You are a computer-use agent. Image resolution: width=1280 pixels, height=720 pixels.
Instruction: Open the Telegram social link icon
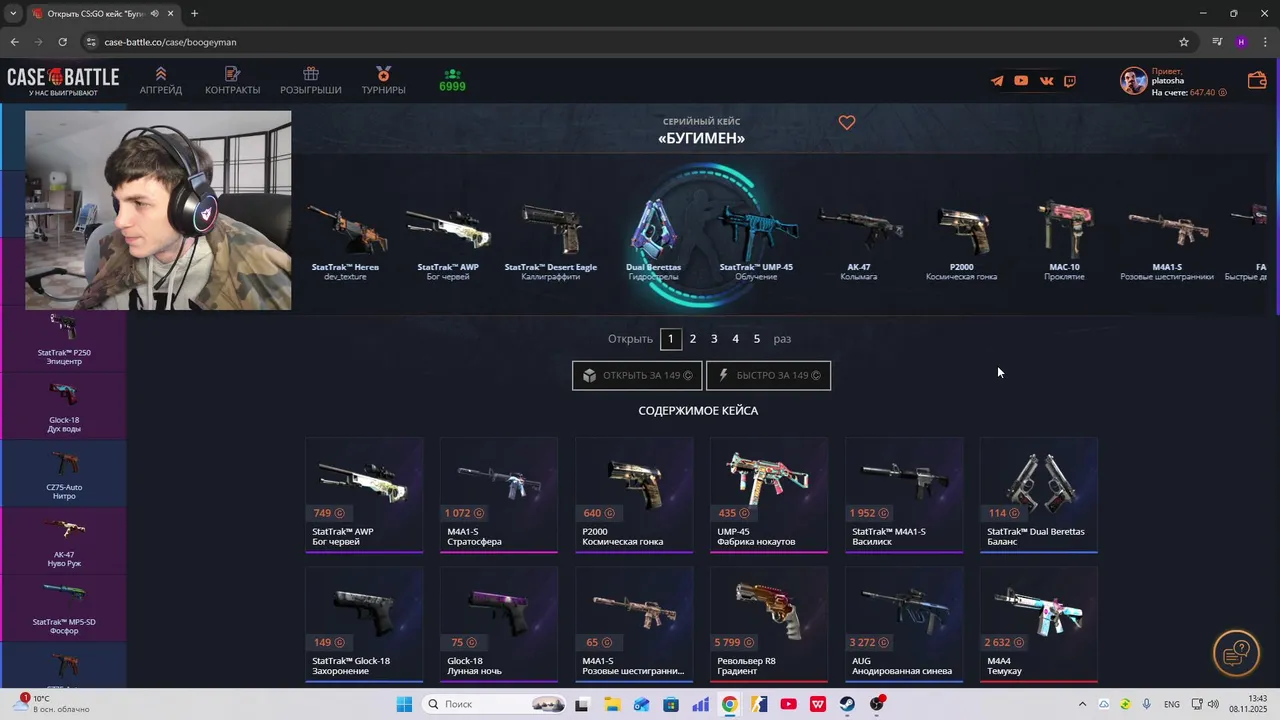pos(997,81)
